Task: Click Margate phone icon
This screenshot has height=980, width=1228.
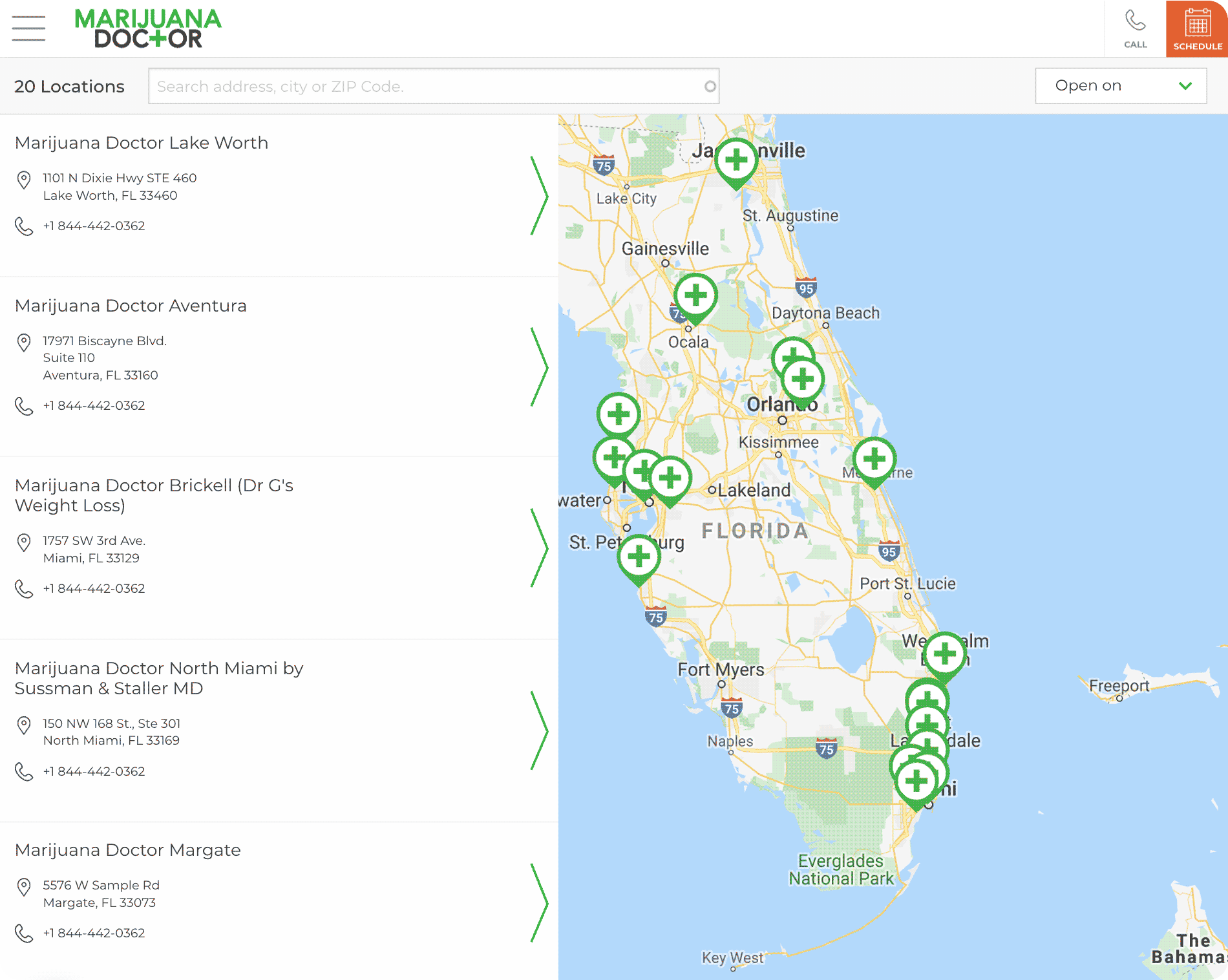Action: [24, 933]
